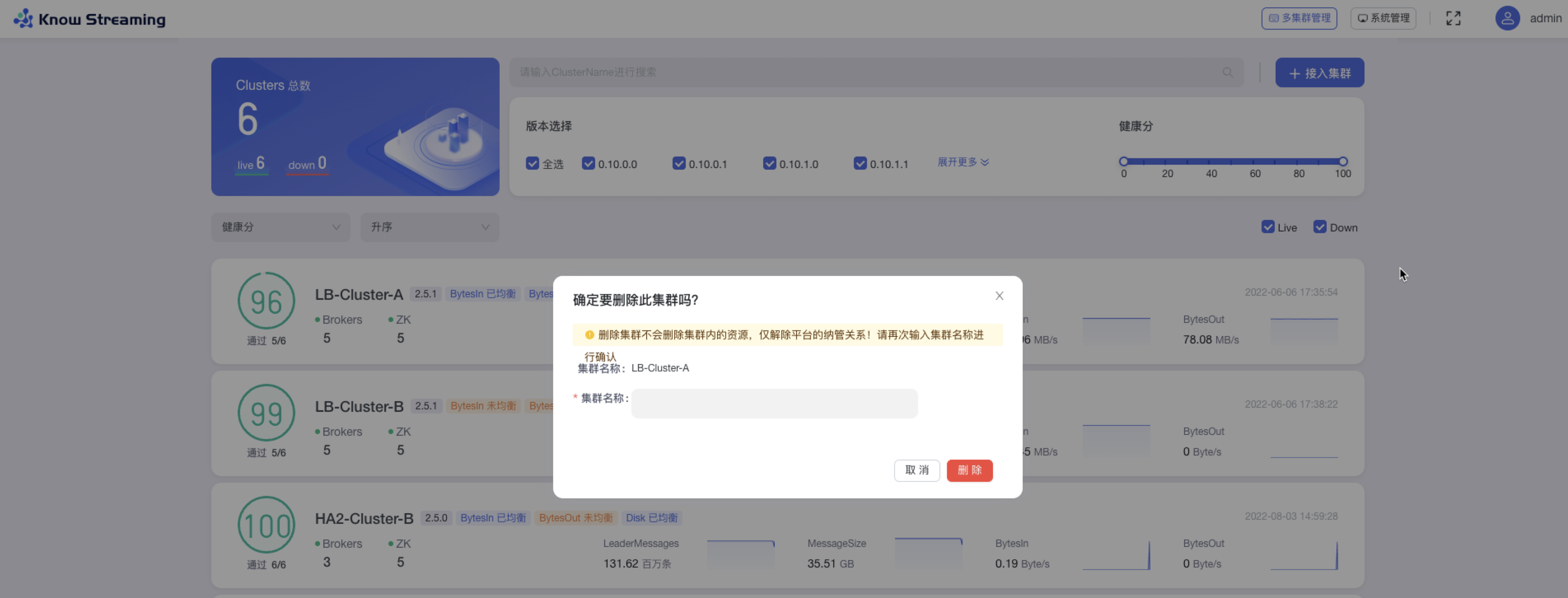Click the HA2-Cluster-B health score 100 circle
The height and width of the screenshot is (598, 1568).
(266, 525)
